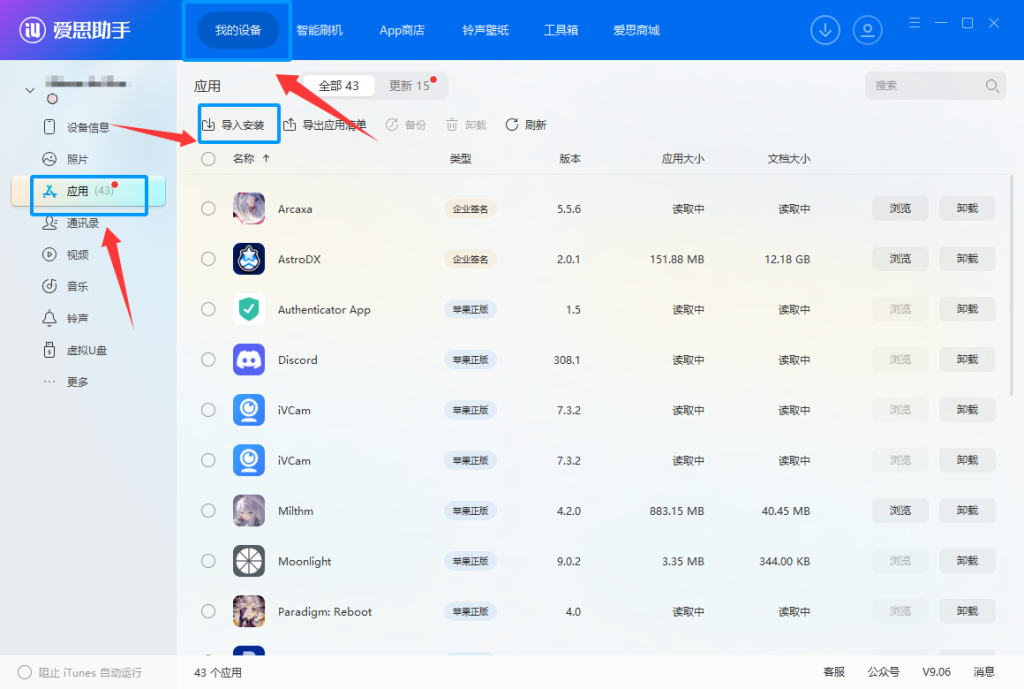The height and width of the screenshot is (689, 1024).
Task: Click 浏览 for Milthm
Action: click(900, 510)
